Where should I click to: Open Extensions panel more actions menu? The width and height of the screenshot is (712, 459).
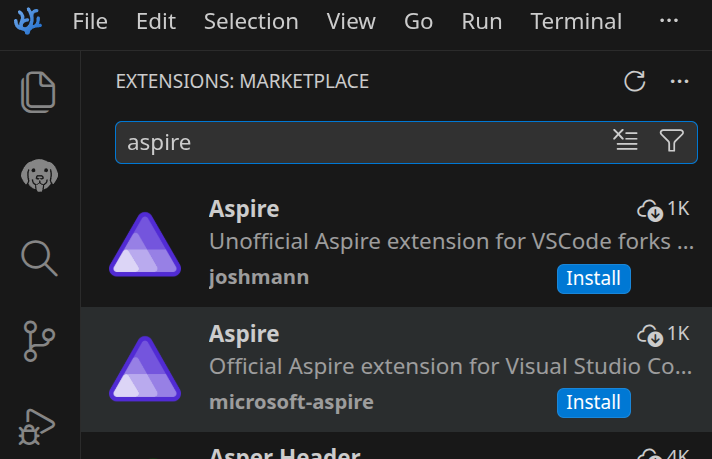tap(679, 81)
